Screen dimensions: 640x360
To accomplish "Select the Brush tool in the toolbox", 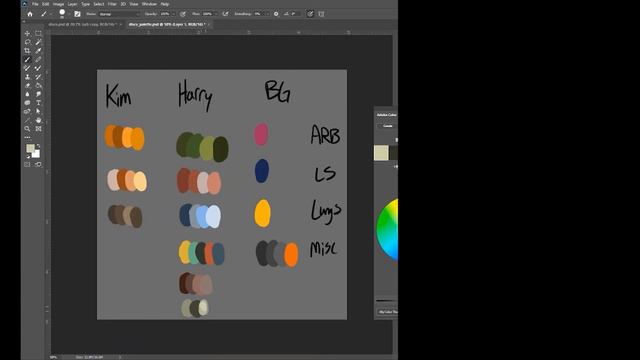I will pos(27,60).
